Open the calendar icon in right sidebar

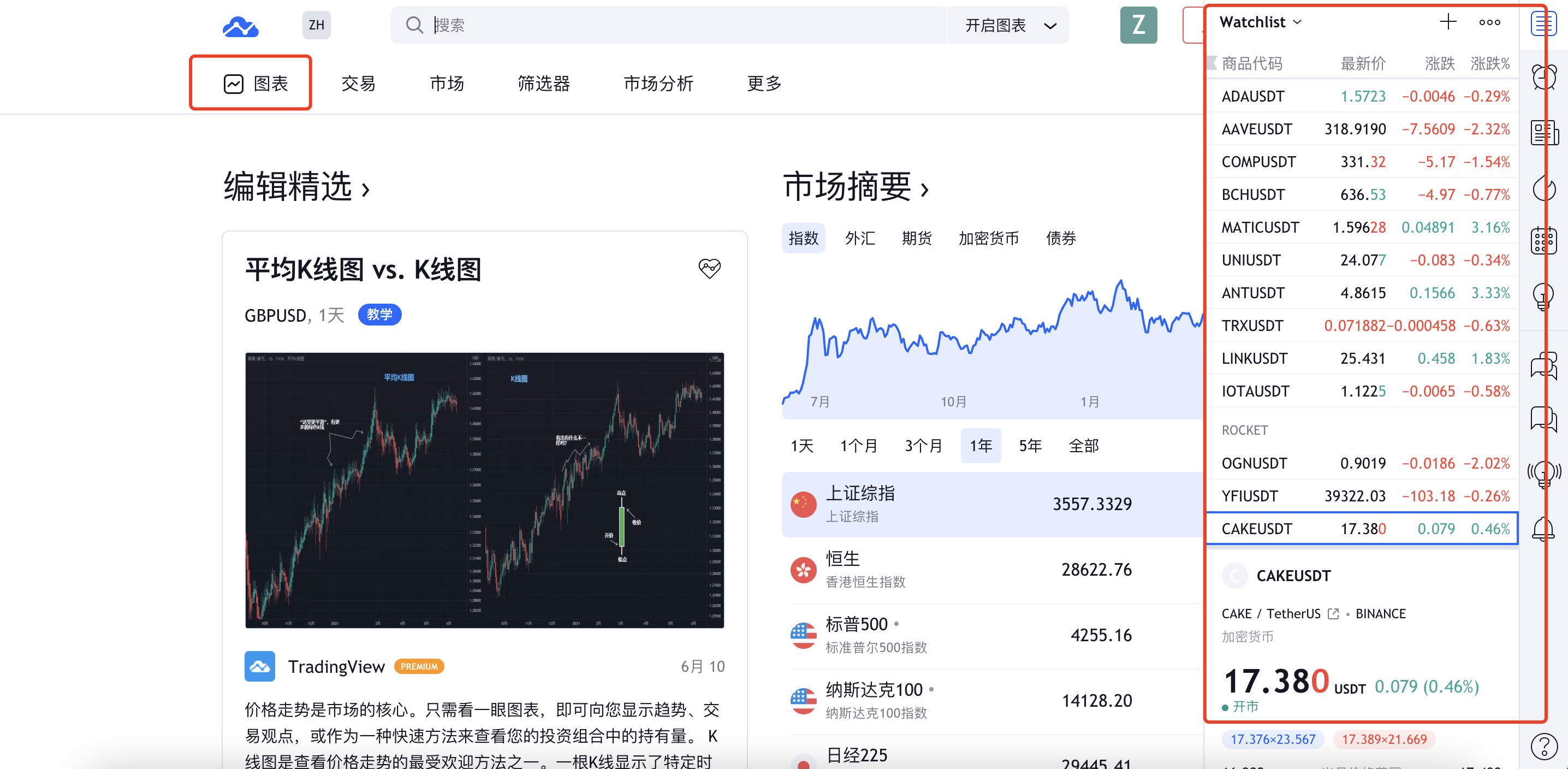pyautogui.click(x=1543, y=240)
